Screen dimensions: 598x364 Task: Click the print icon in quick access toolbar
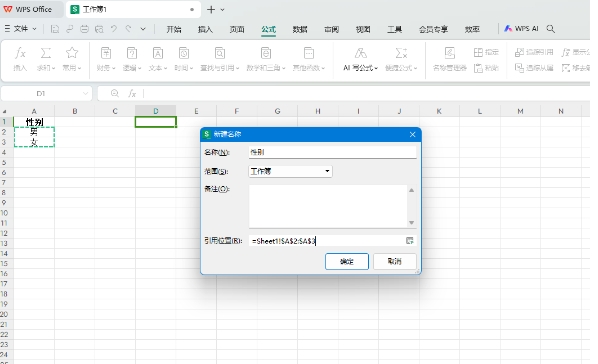coord(84,29)
